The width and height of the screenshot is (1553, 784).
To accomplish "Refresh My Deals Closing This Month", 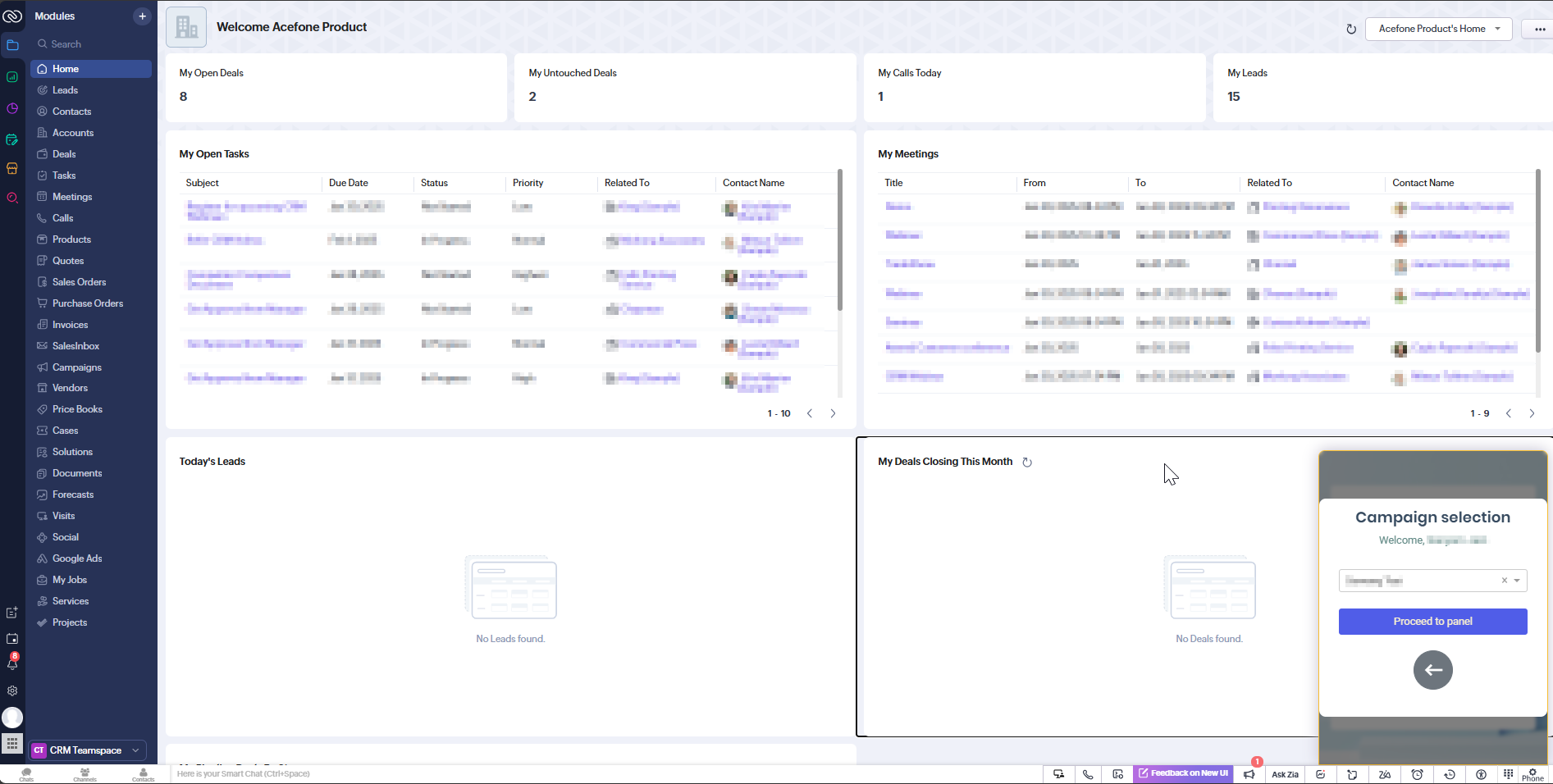I will click(x=1027, y=463).
